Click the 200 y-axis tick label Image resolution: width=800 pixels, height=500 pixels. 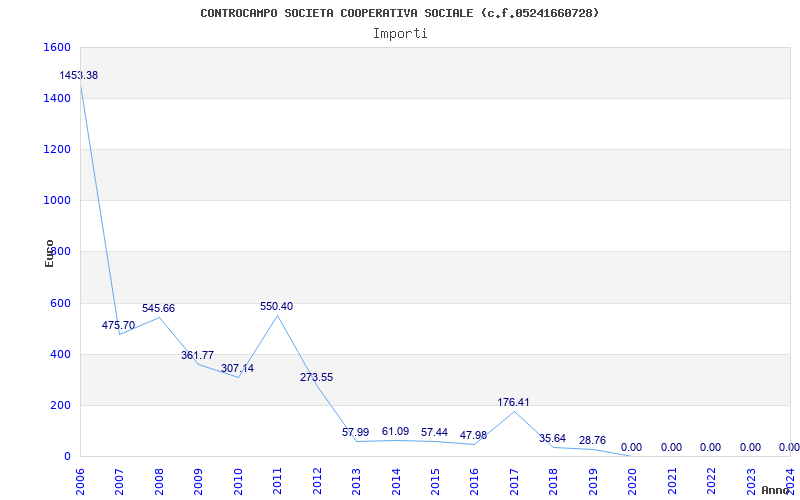pos(60,405)
